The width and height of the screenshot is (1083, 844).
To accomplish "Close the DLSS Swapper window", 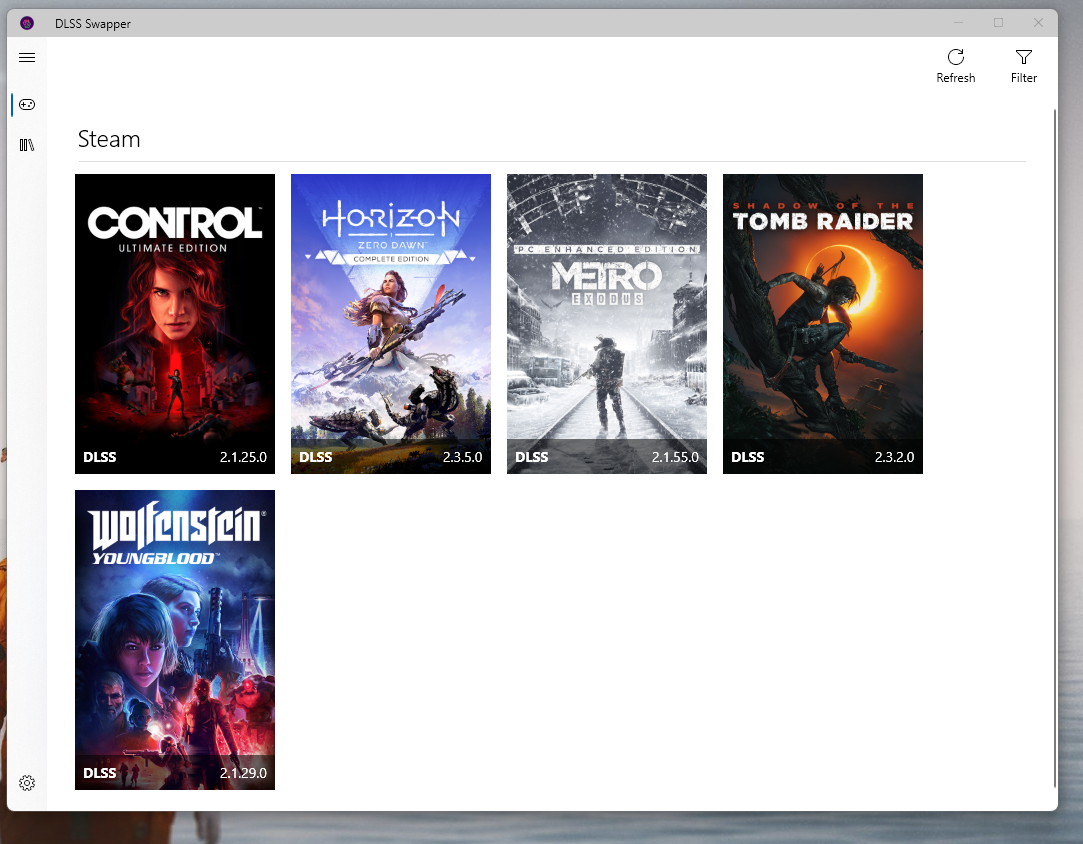I will pos(1038,23).
